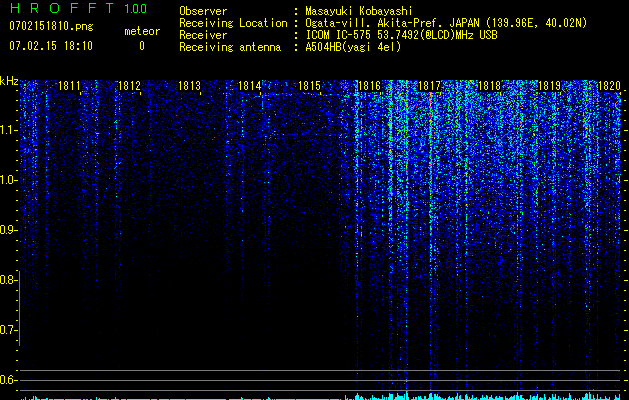Click the A504HB(yagi 4el) antenna text
Image resolution: width=629 pixels, height=400 pixels.
(x=353, y=47)
